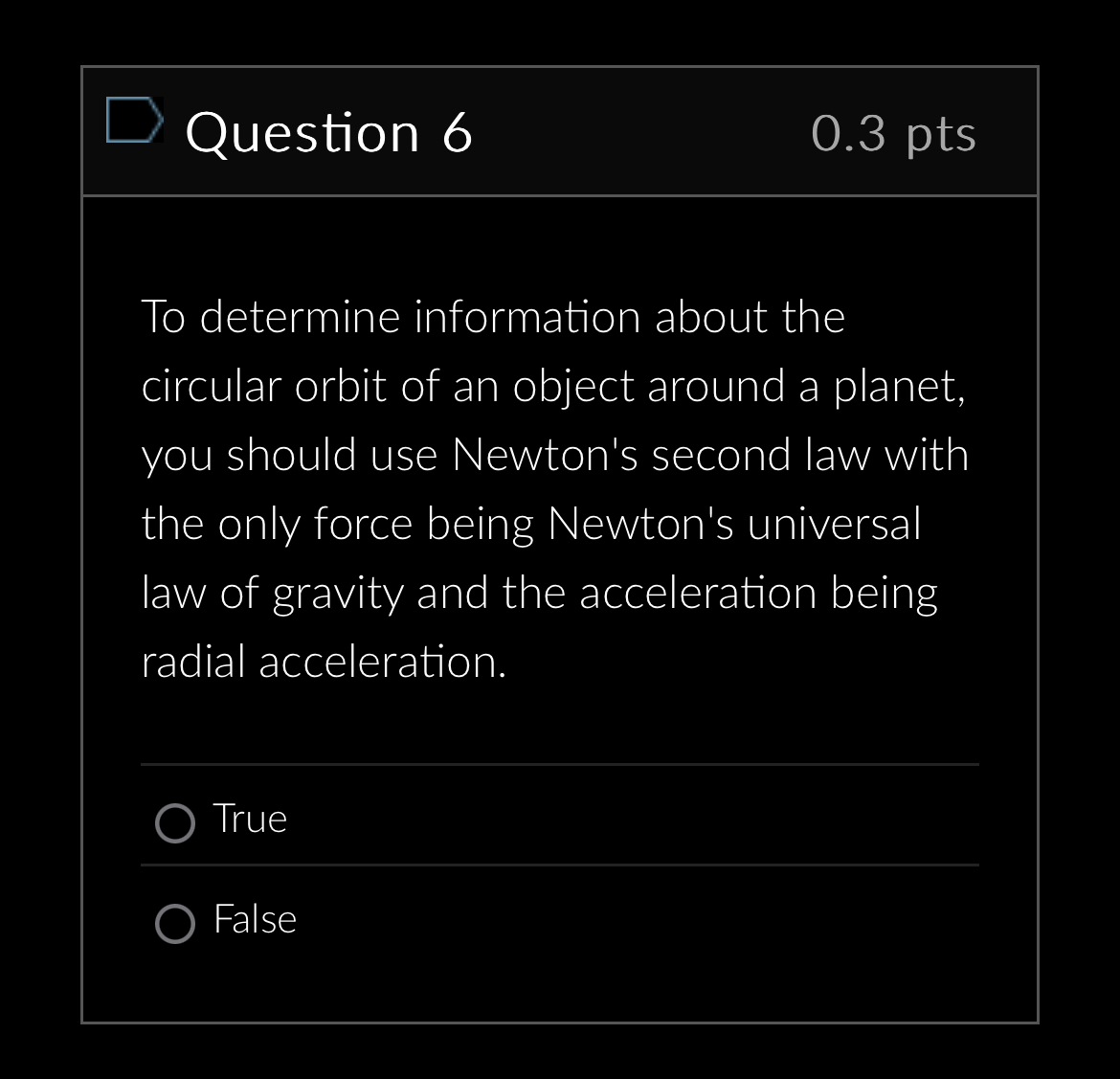Click the bookmark flag icon beside Question 6
Image resolution: width=1120 pixels, height=1079 pixels.
click(135, 121)
